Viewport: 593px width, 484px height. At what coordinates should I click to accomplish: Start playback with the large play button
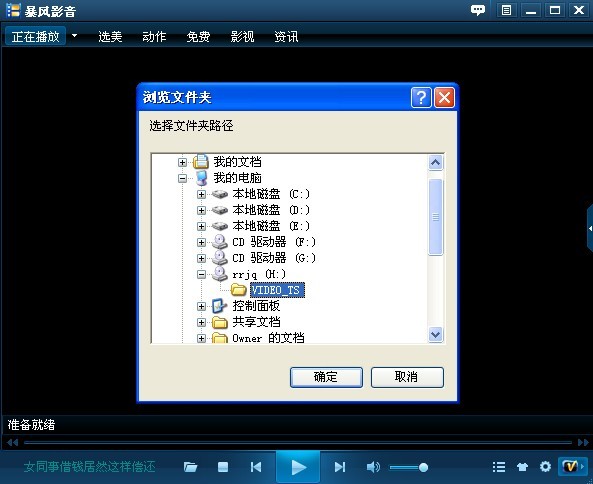[x=298, y=468]
